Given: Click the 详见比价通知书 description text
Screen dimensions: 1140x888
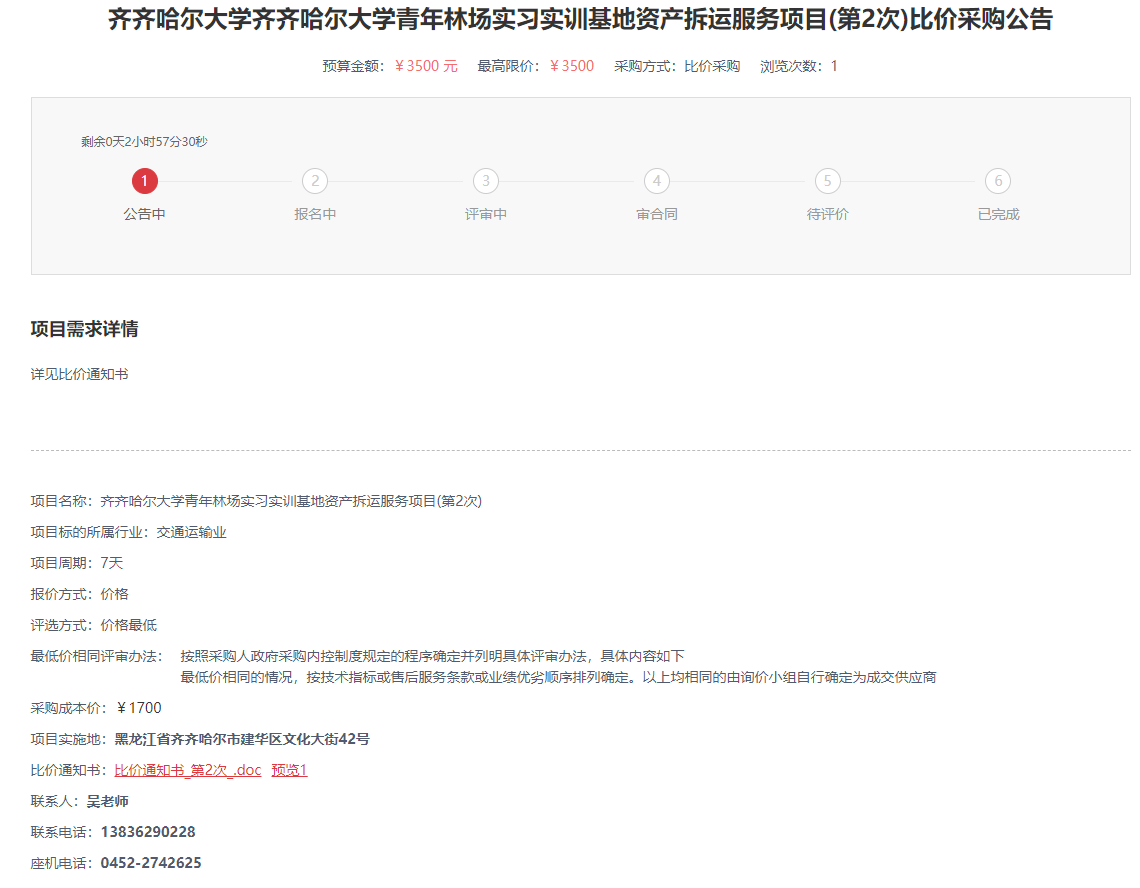Looking at the screenshot, I should [79, 374].
